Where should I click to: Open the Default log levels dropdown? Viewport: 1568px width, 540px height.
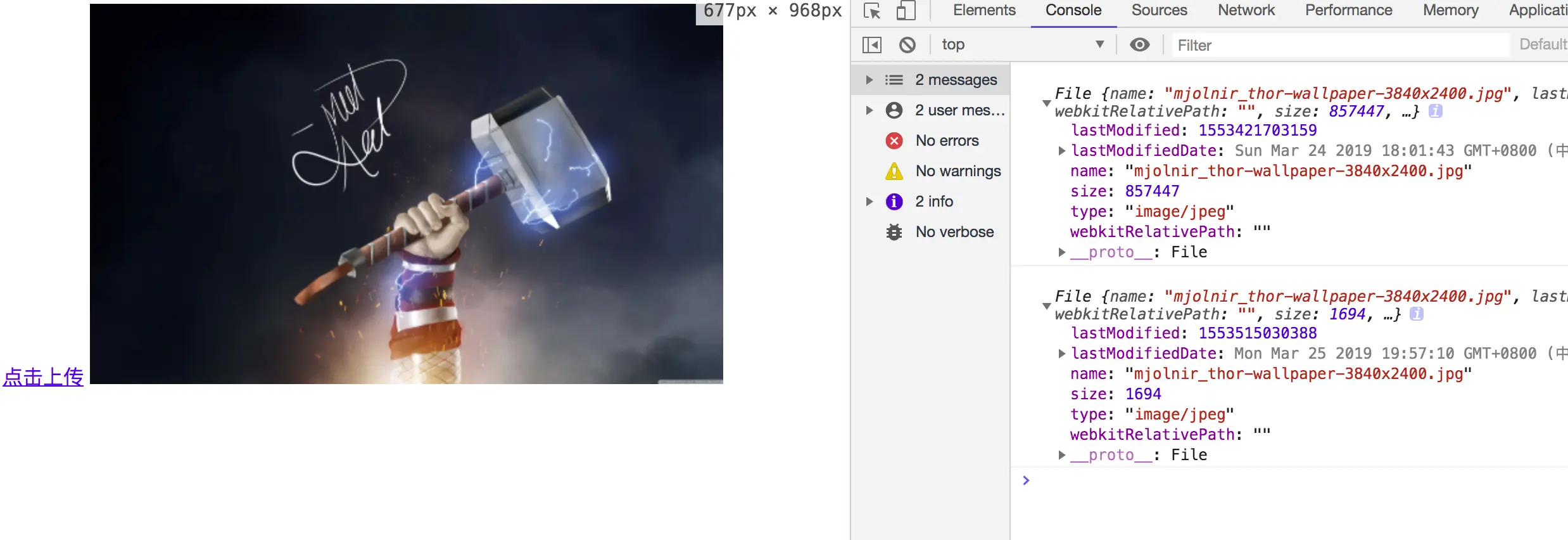tap(1543, 45)
